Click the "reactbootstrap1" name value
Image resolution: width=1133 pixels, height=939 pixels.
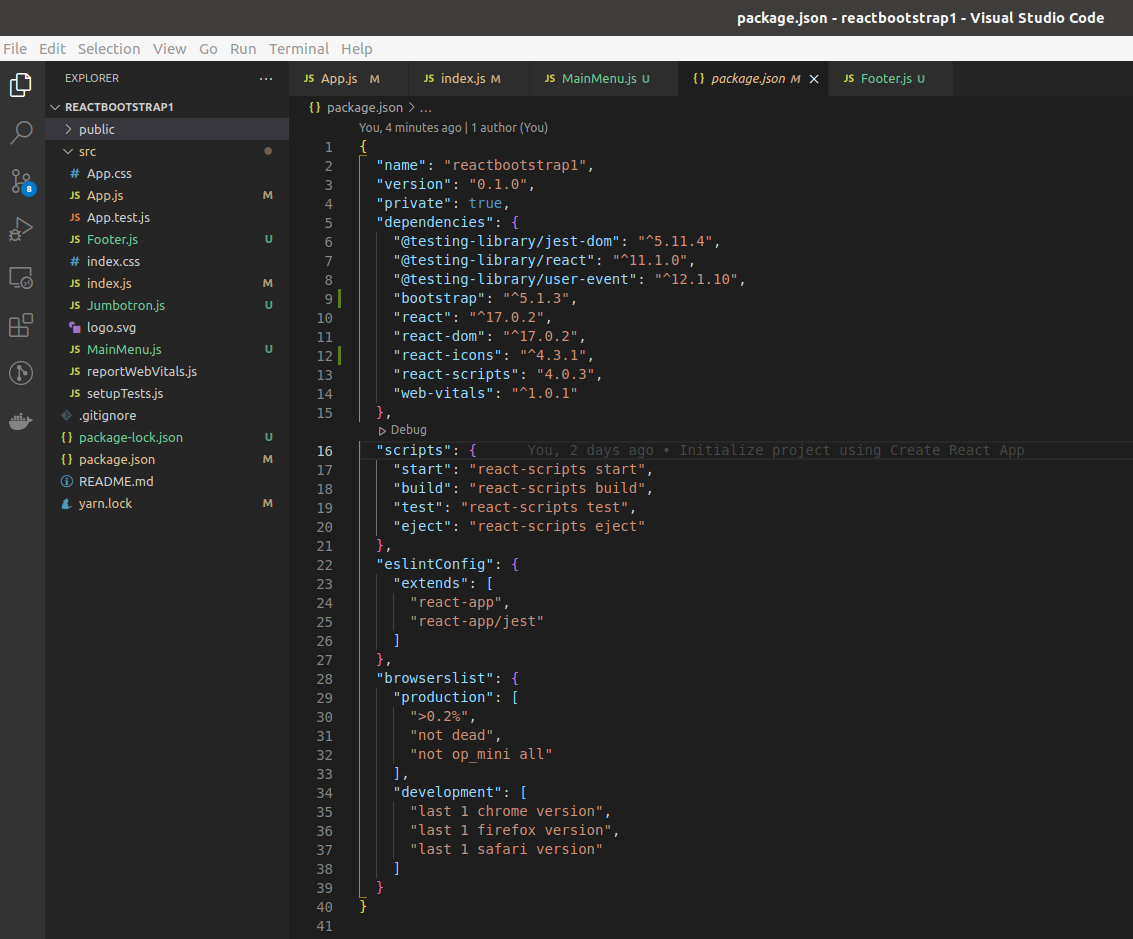coord(515,165)
